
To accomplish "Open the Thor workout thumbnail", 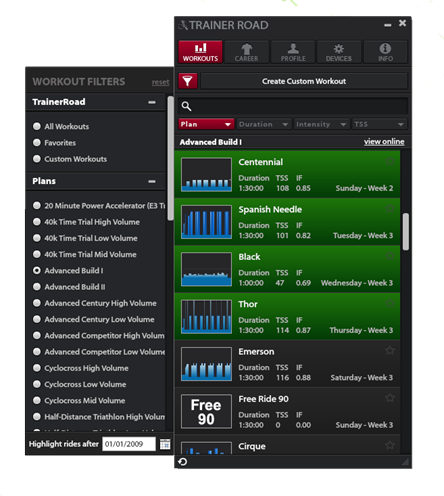I will 206,316.
